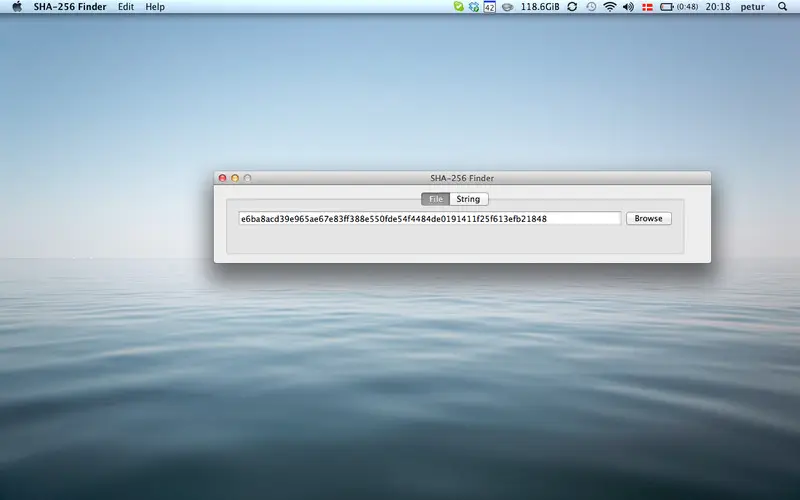The image size is (800, 500).
Task: Open Spotlight search magnifier
Action: tap(783, 7)
